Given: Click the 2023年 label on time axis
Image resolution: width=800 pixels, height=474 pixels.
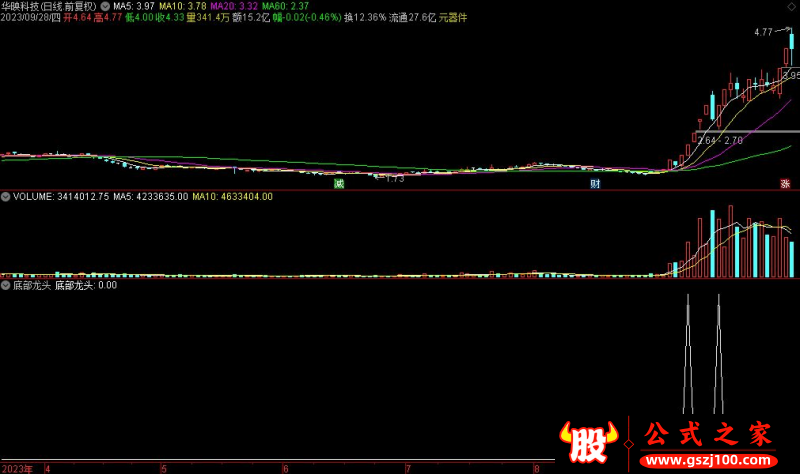Looking at the screenshot, I should (17, 468).
